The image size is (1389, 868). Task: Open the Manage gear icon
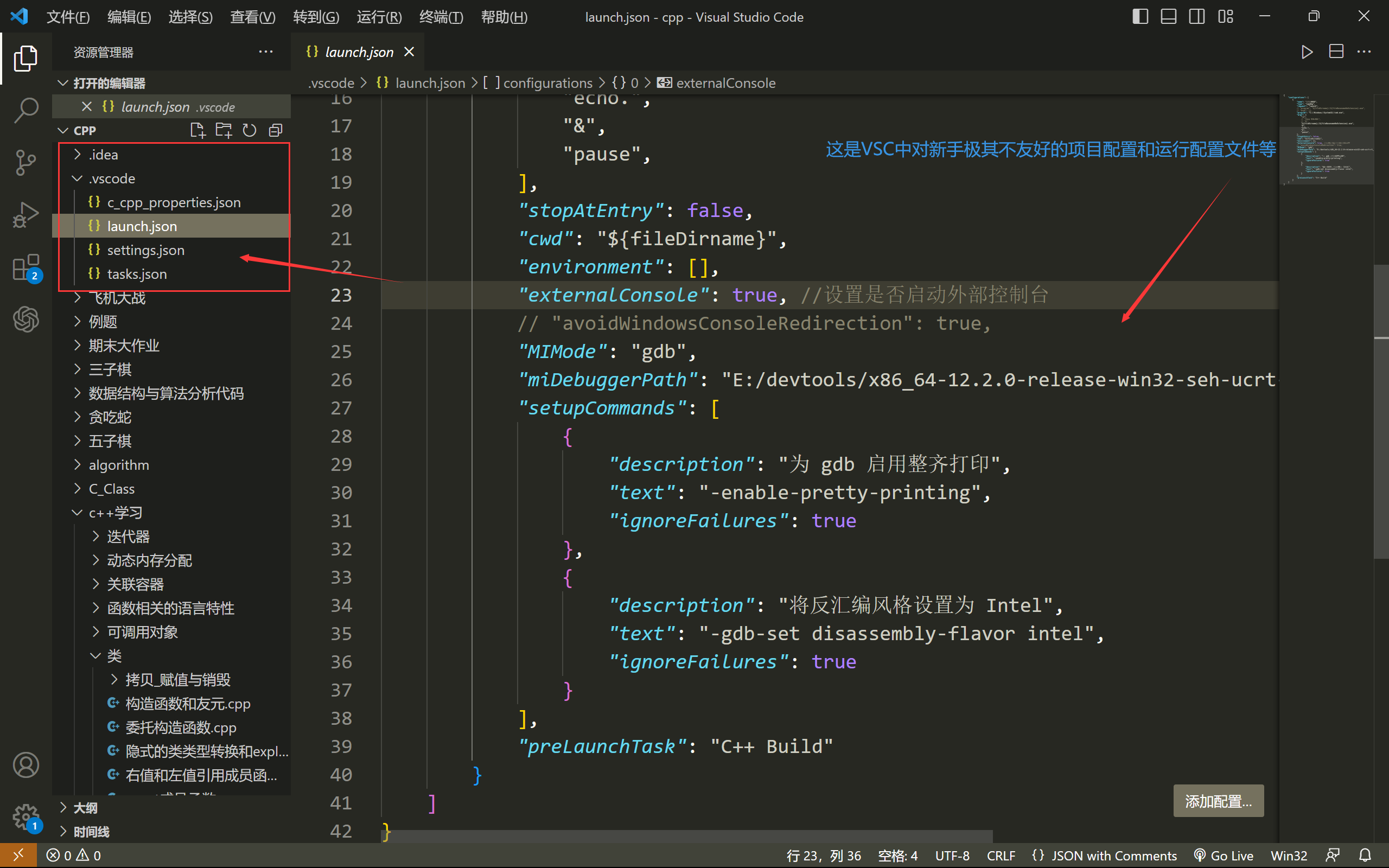click(x=26, y=816)
